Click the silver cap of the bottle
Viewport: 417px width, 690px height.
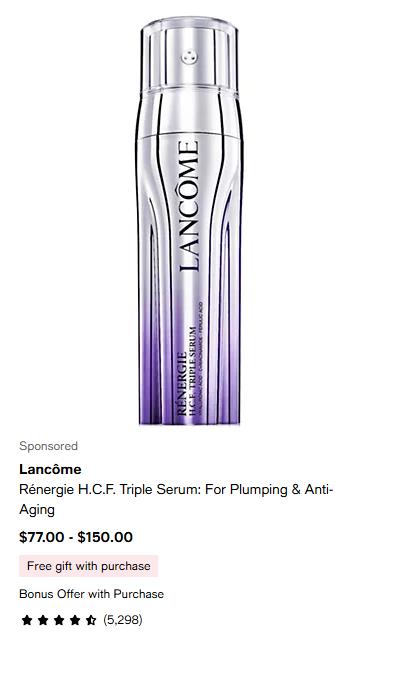[x=190, y=55]
